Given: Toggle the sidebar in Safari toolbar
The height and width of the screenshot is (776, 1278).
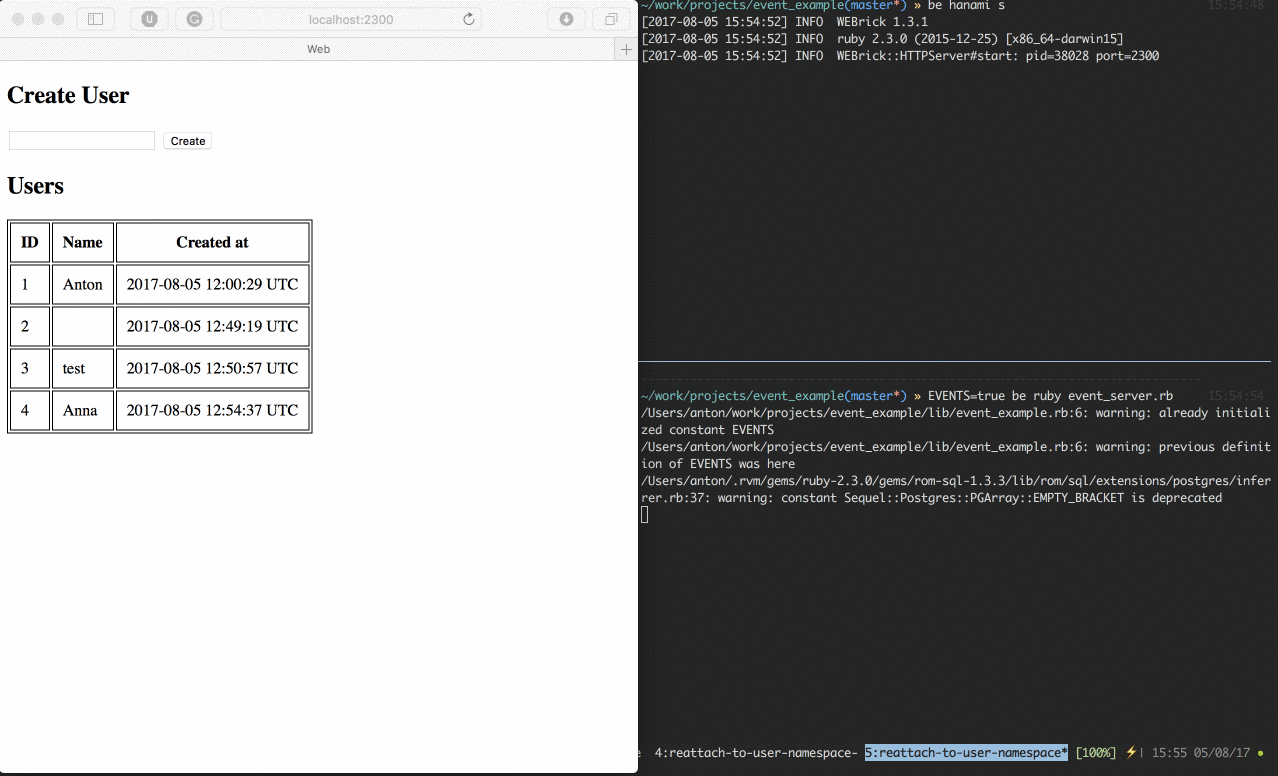Looking at the screenshot, I should (95, 18).
